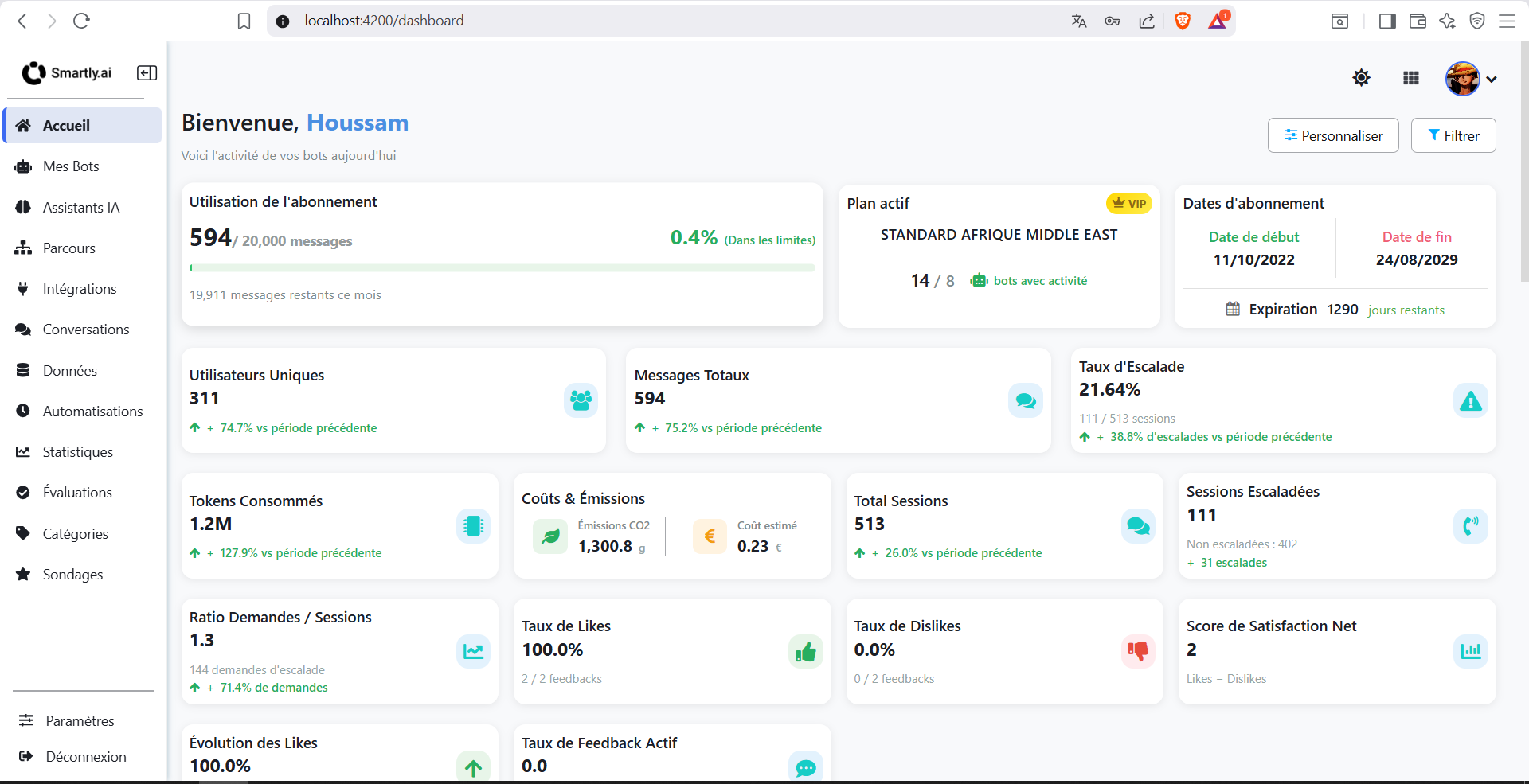Go to Mes Bots in the sidebar
The height and width of the screenshot is (784, 1529).
[x=83, y=166]
